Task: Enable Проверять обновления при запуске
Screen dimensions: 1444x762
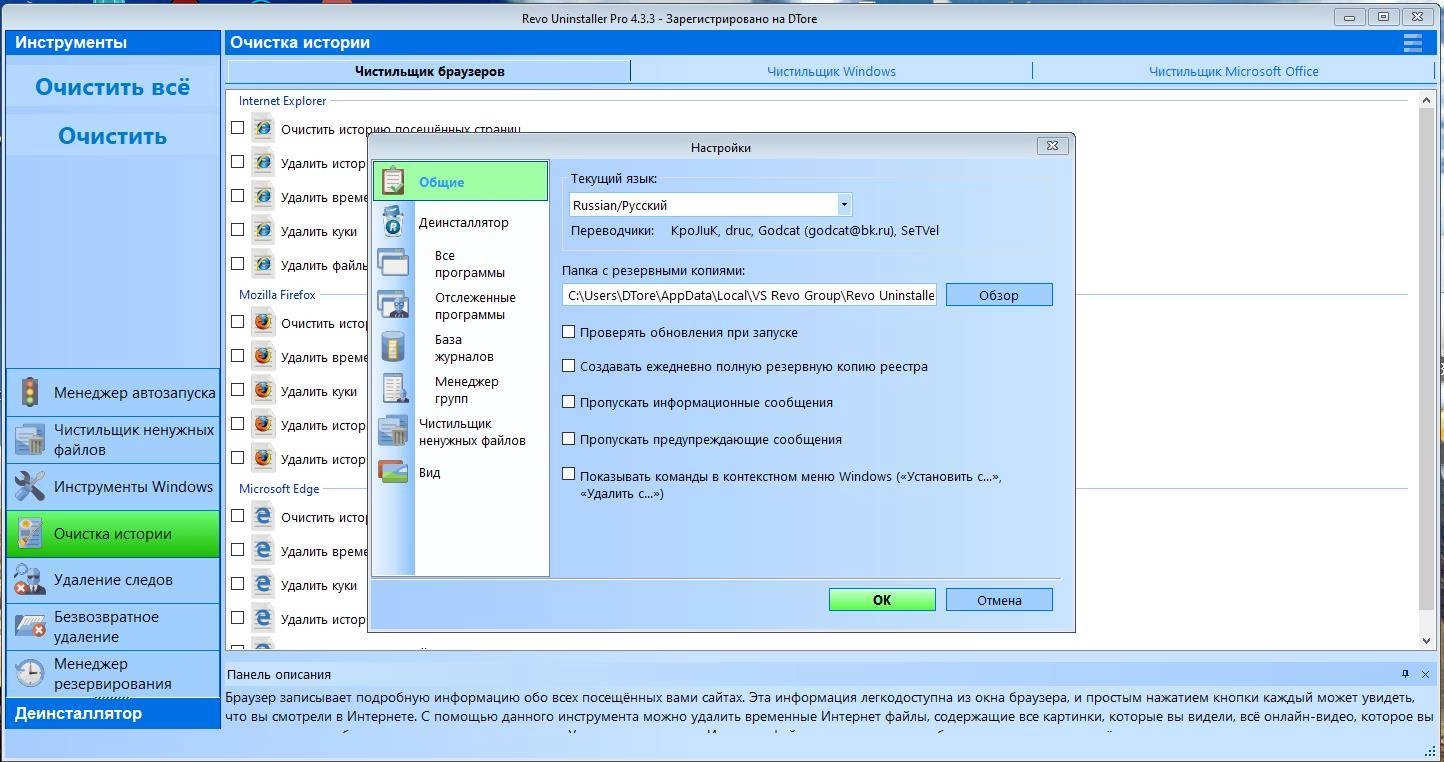Action: (x=568, y=331)
